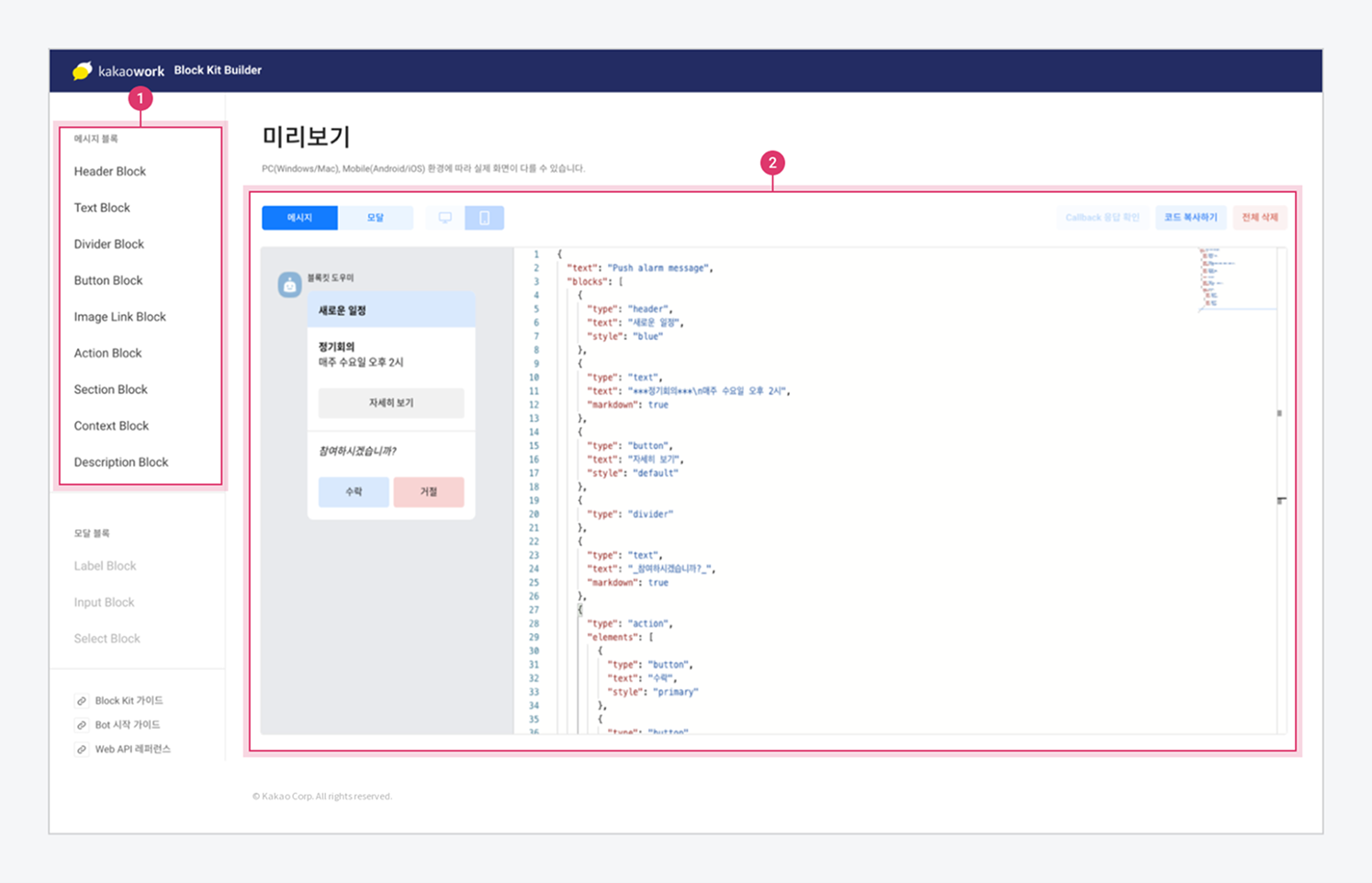Click the Select Block modal item
The width and height of the screenshot is (1372, 883).
tap(107, 639)
